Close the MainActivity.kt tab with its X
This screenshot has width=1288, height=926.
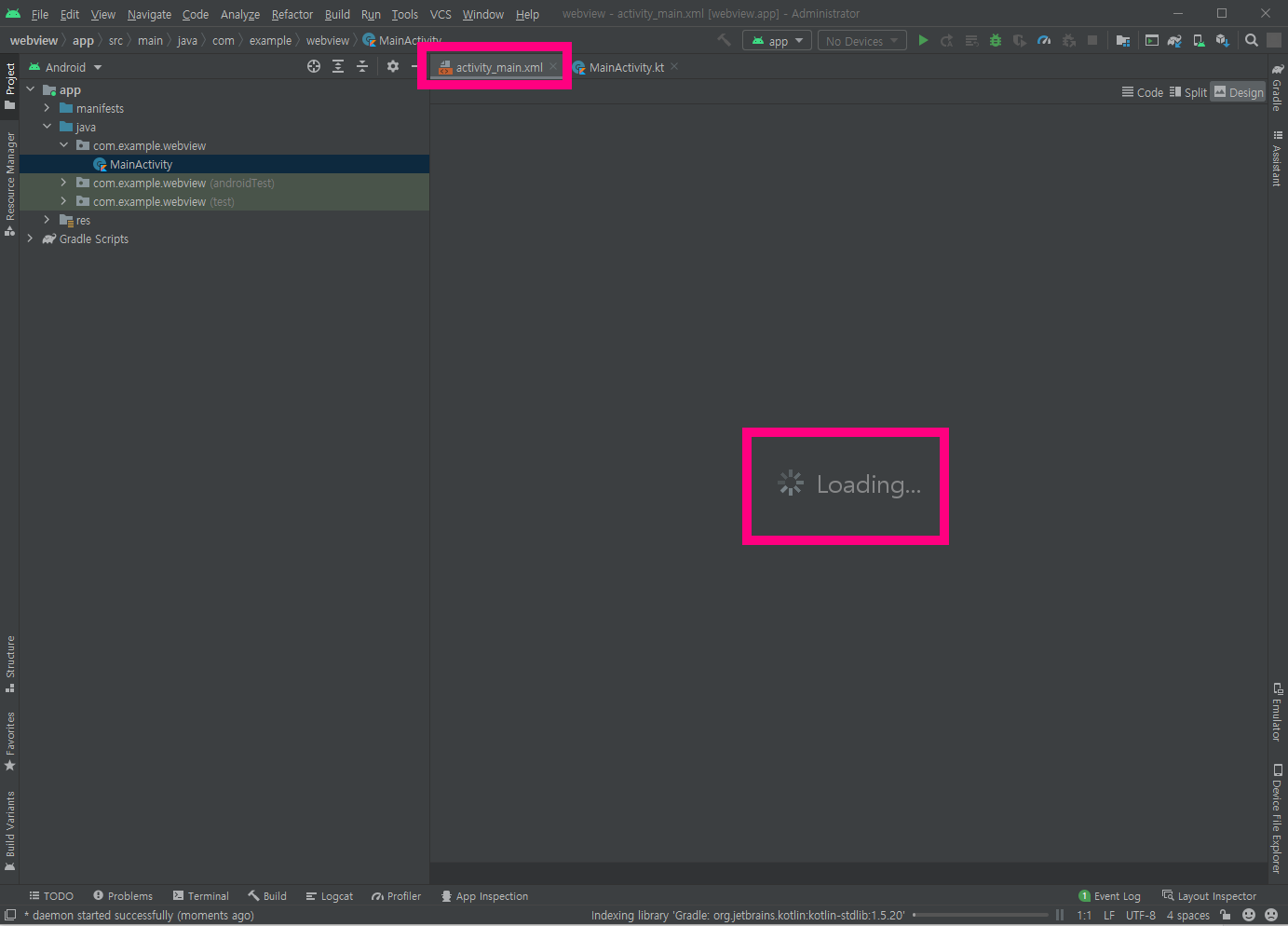(x=674, y=66)
